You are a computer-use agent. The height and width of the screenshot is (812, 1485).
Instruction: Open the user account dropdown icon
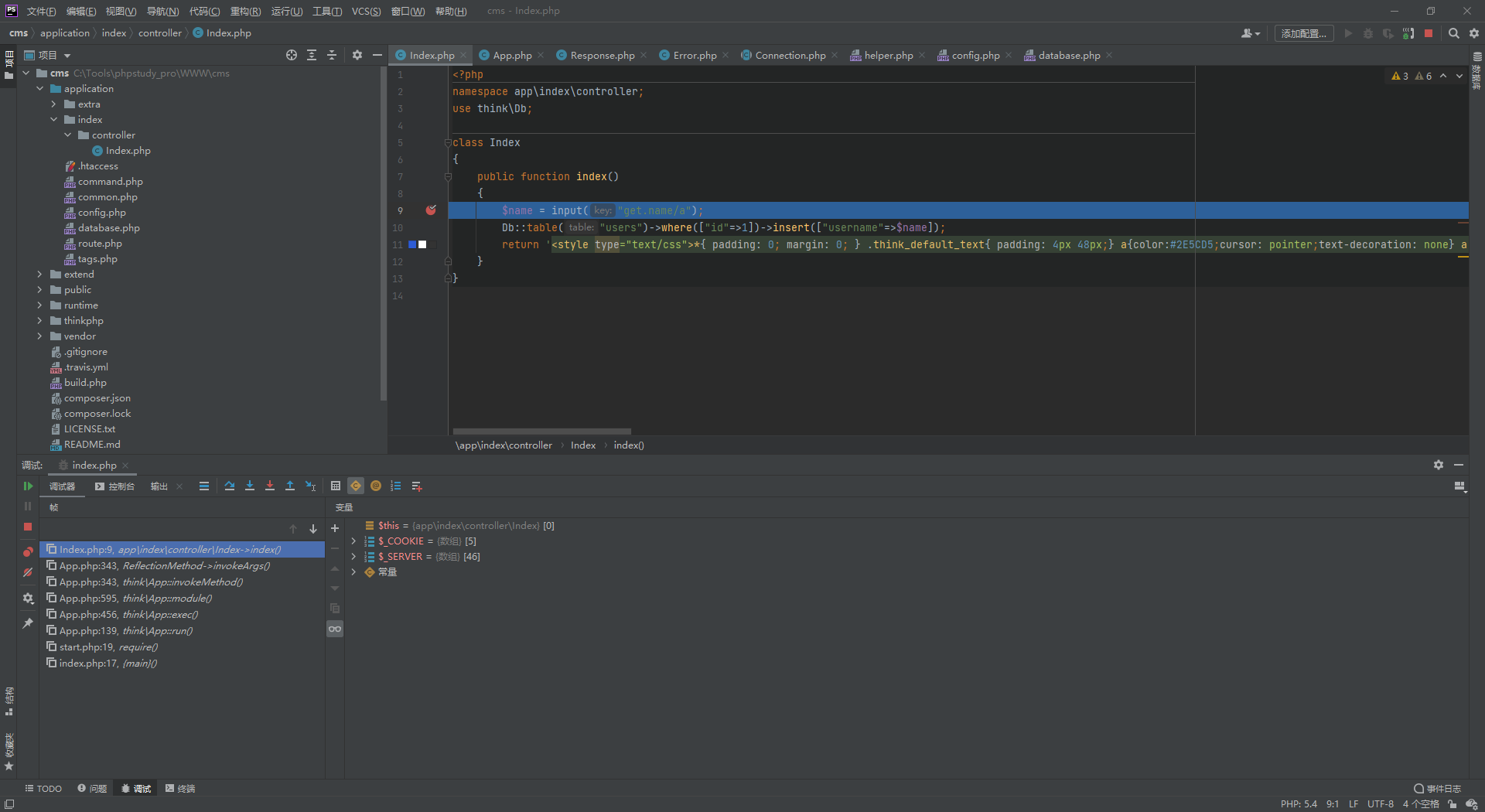[1251, 33]
